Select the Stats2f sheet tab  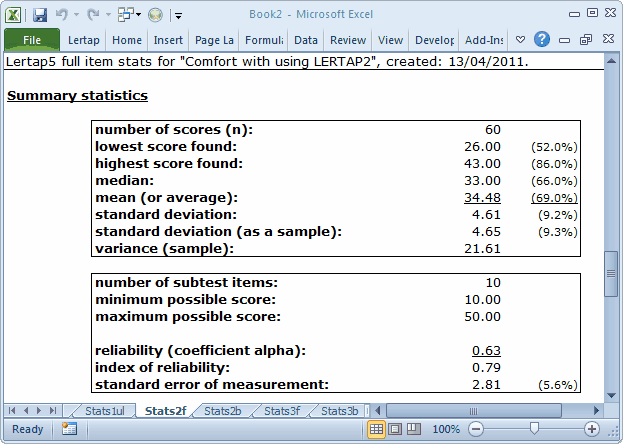point(165,411)
